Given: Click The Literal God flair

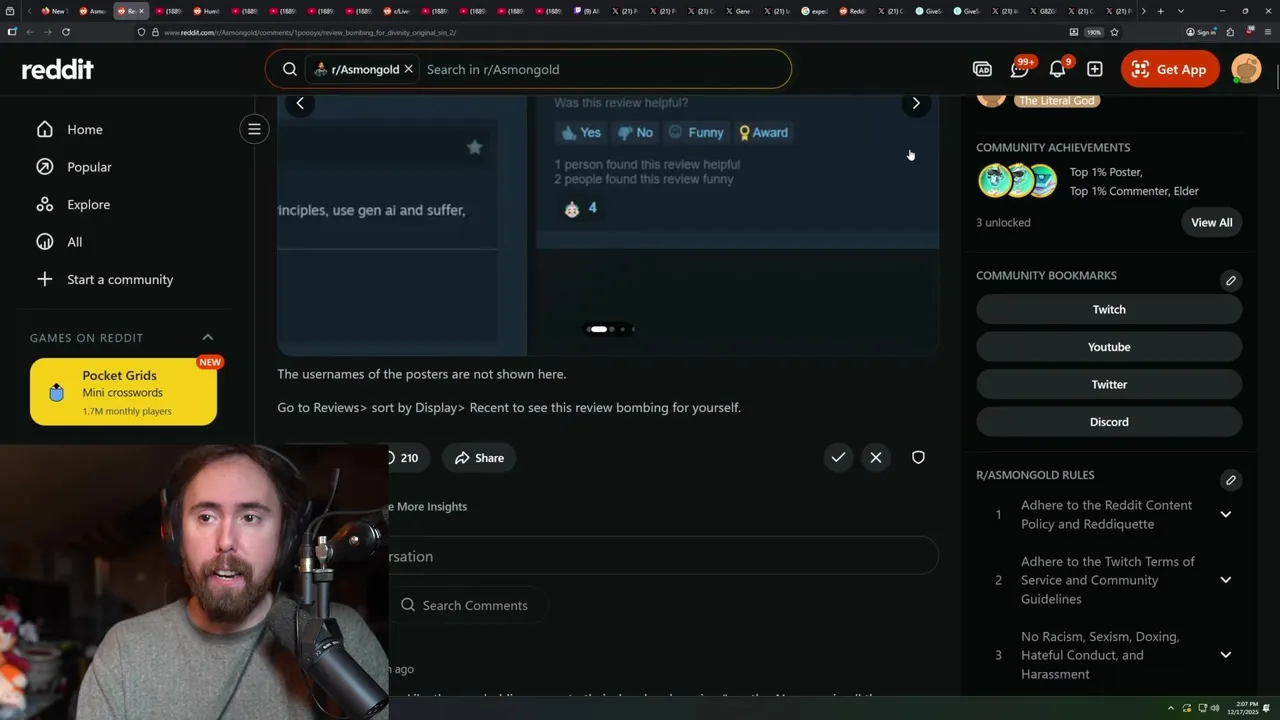Looking at the screenshot, I should tap(1057, 100).
